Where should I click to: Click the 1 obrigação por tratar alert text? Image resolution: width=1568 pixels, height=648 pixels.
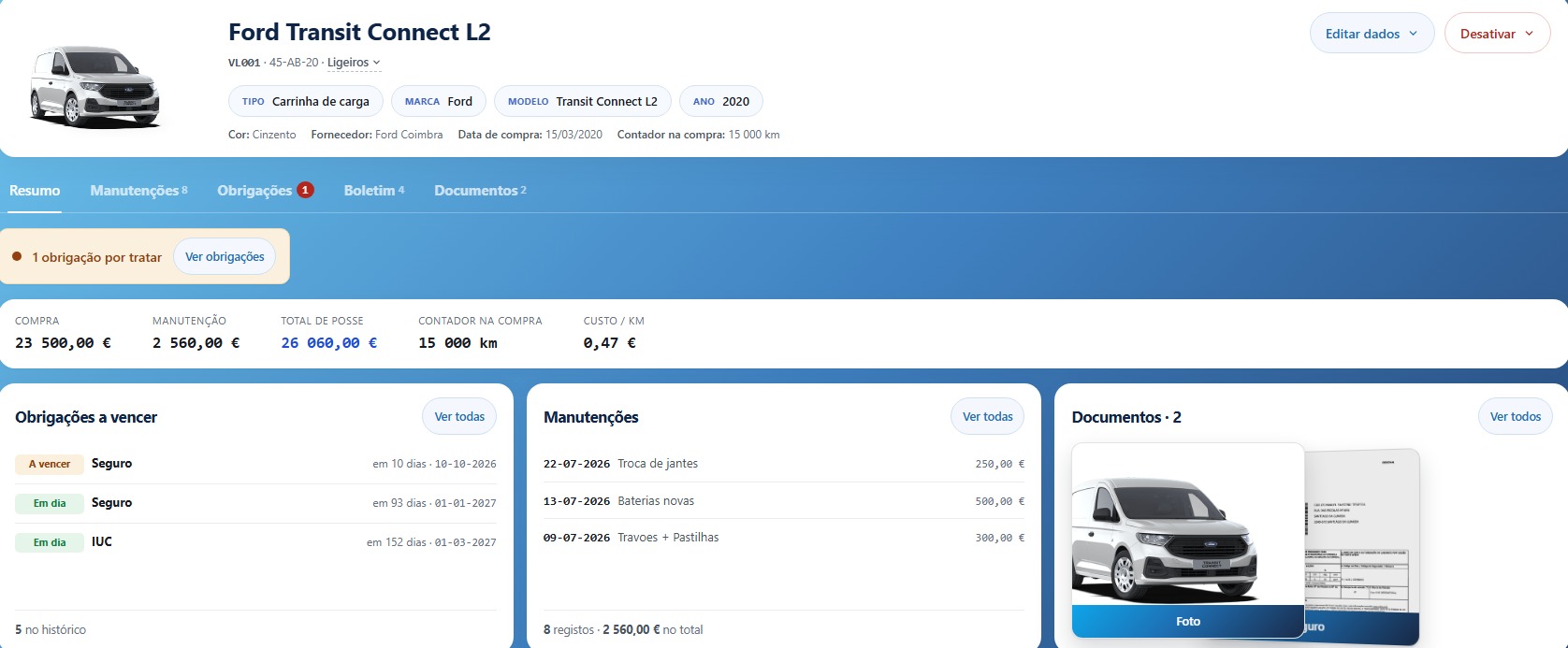click(x=96, y=257)
